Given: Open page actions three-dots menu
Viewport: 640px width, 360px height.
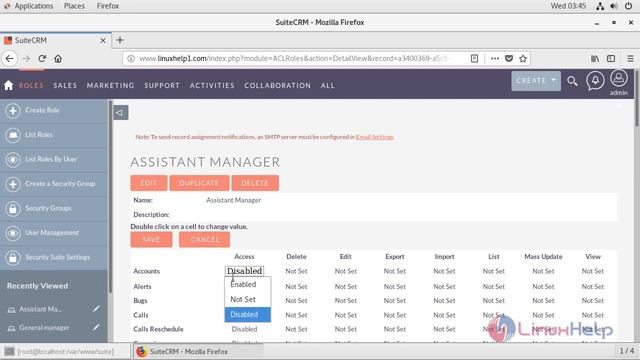Looking at the screenshot, I should coord(495,58).
